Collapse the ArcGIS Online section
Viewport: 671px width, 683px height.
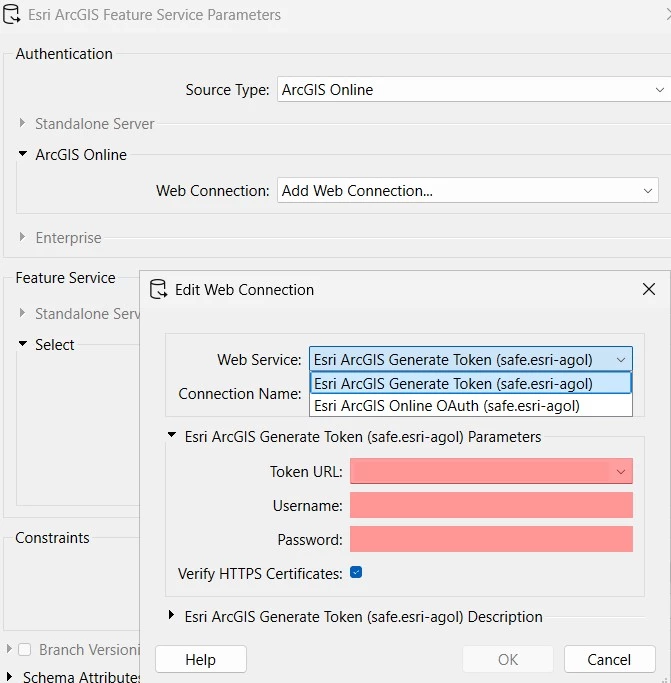[x=23, y=154]
